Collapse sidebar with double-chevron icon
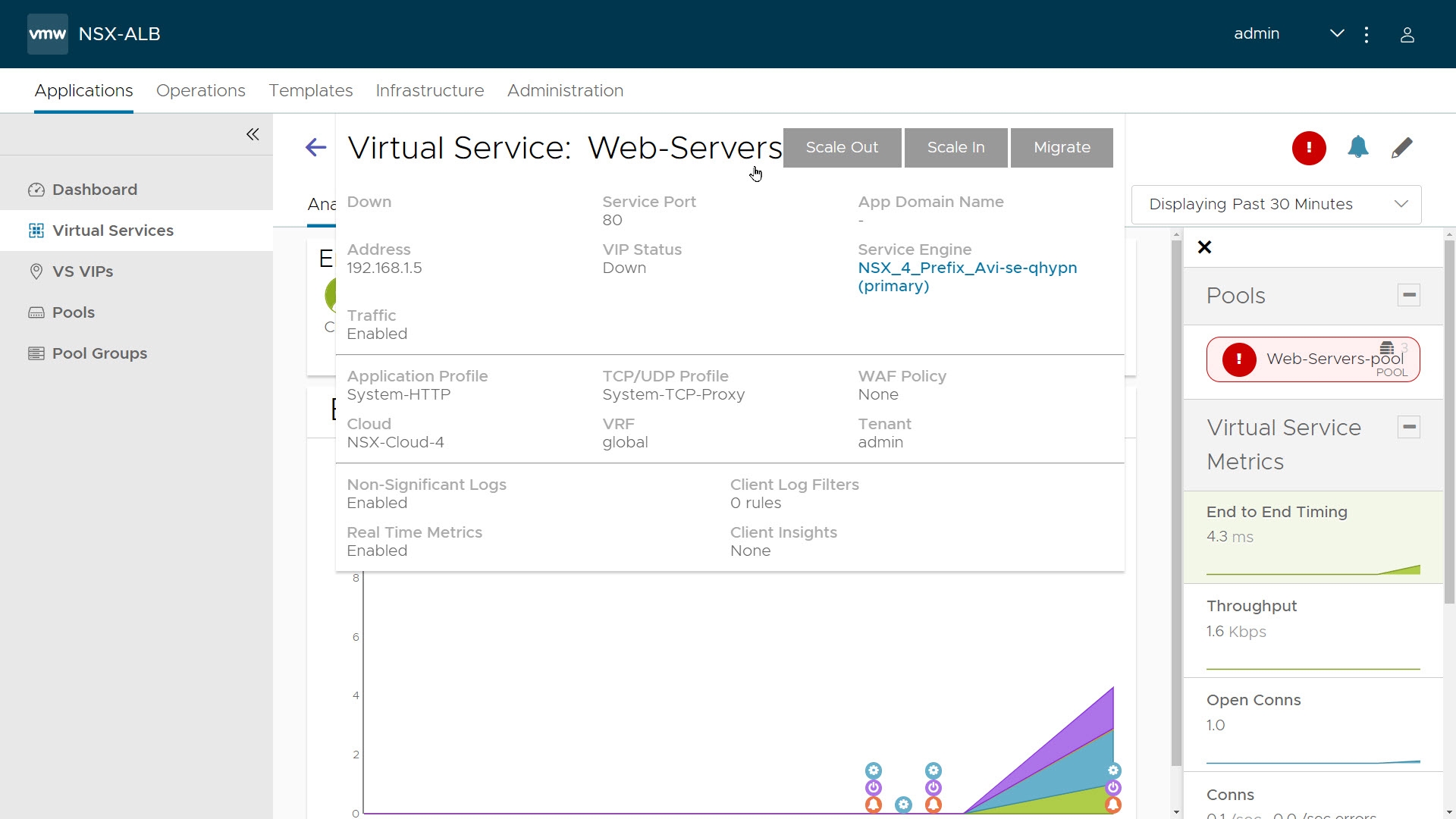 (253, 134)
